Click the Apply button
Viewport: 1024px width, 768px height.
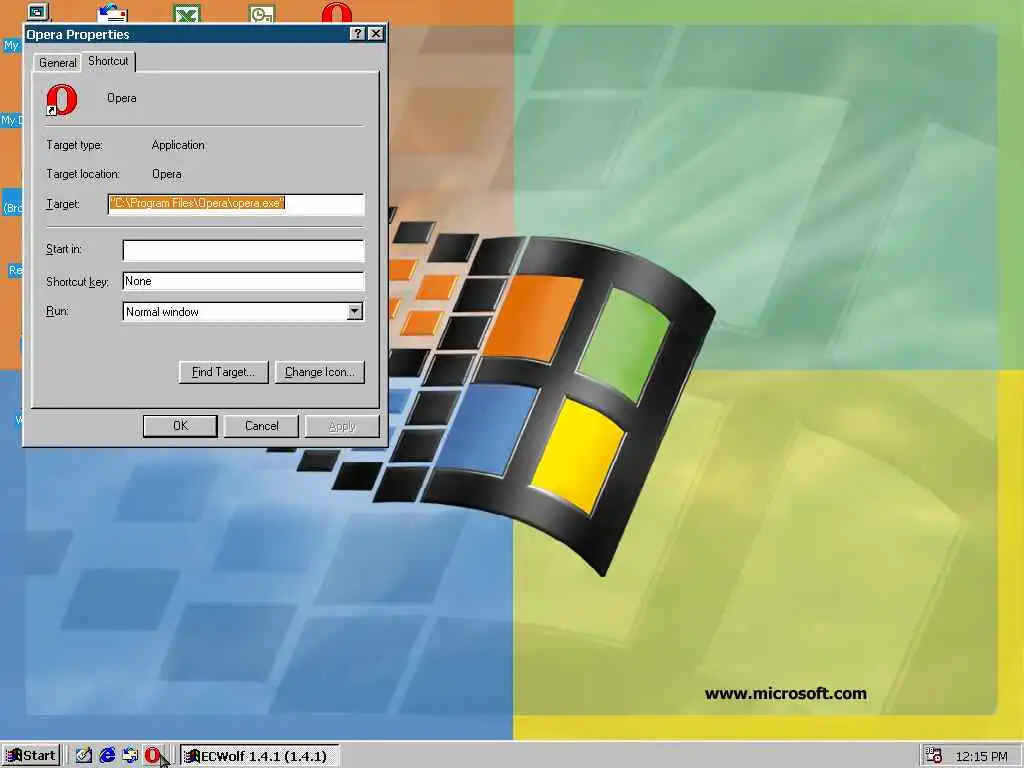pos(342,426)
